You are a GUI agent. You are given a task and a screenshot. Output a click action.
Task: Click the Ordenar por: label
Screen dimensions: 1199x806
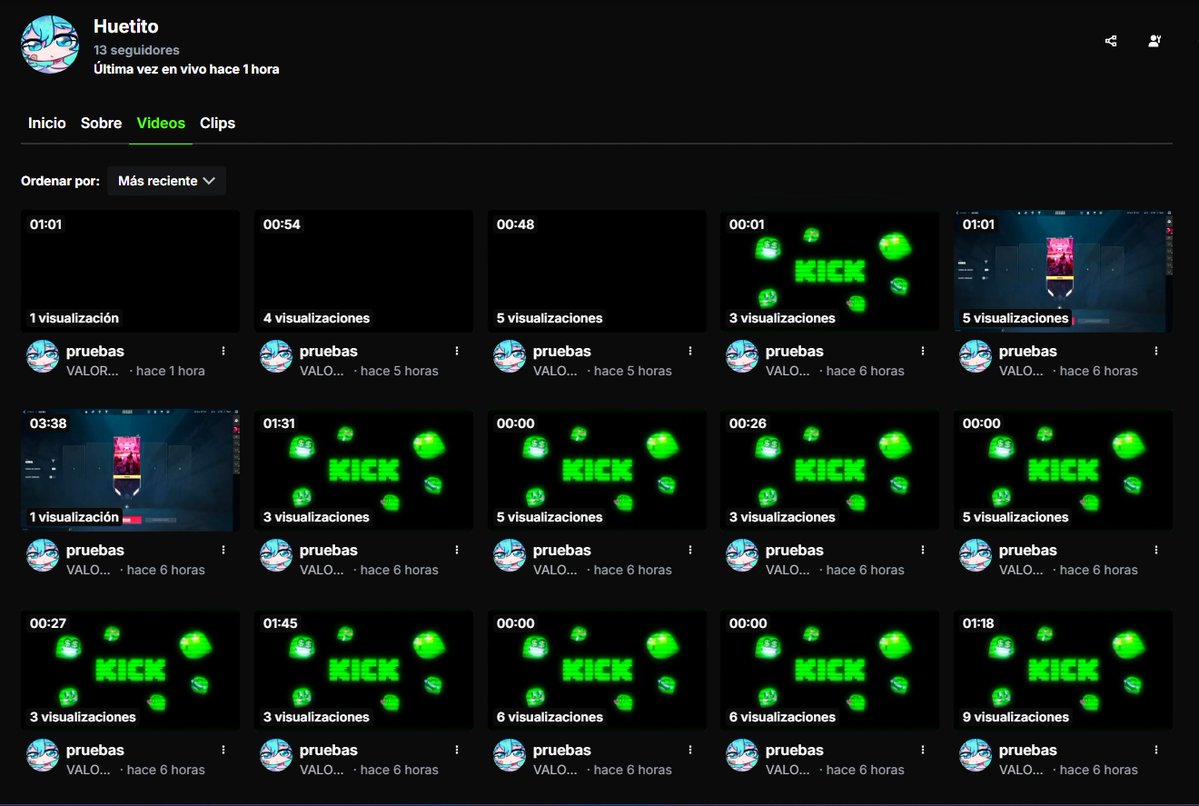pos(60,181)
